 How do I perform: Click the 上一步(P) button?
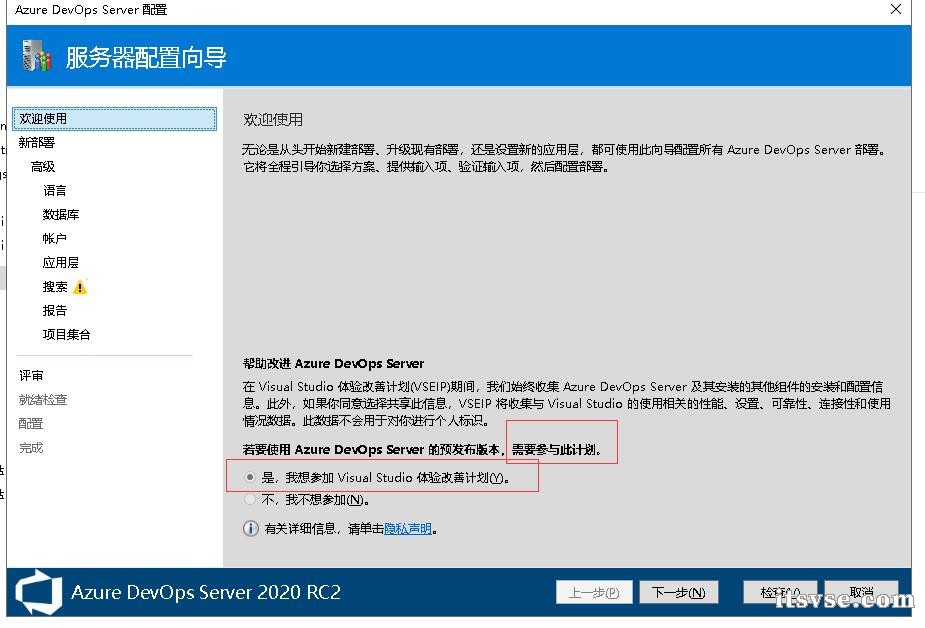point(594,592)
